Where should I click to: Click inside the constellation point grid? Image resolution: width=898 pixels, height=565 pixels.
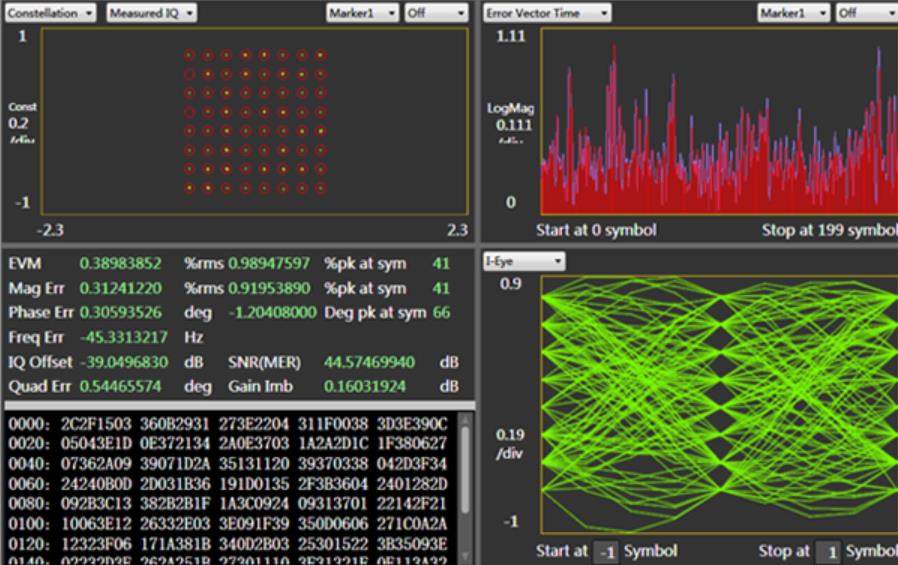point(254,121)
